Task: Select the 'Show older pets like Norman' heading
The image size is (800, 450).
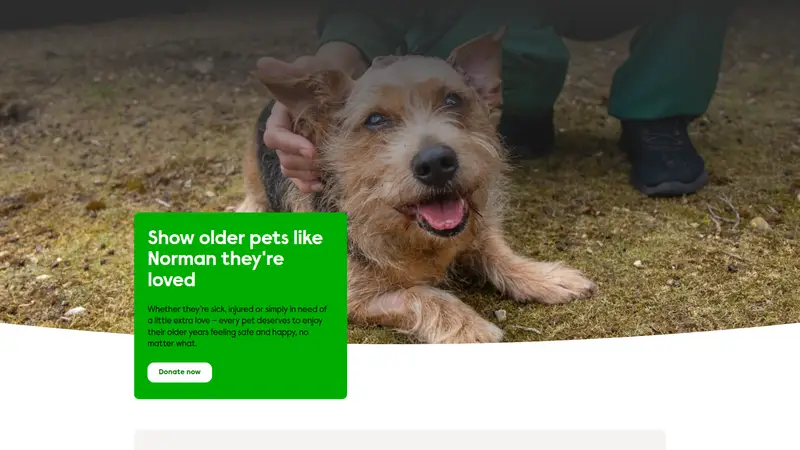Action: point(235,259)
